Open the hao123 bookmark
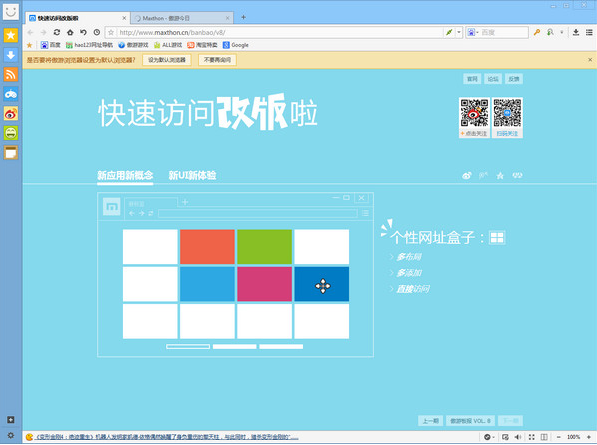597x445 pixels. point(89,45)
